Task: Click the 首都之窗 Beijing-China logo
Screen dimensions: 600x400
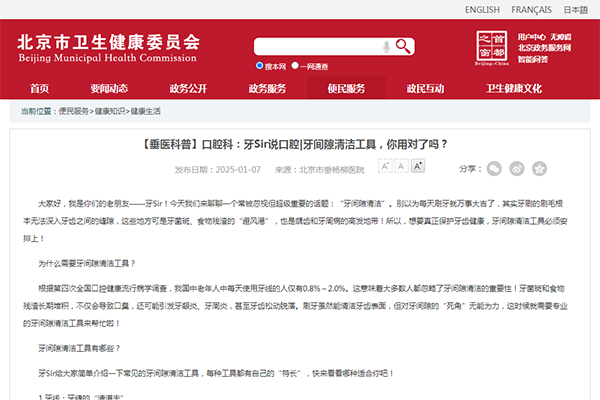Action: pos(493,47)
